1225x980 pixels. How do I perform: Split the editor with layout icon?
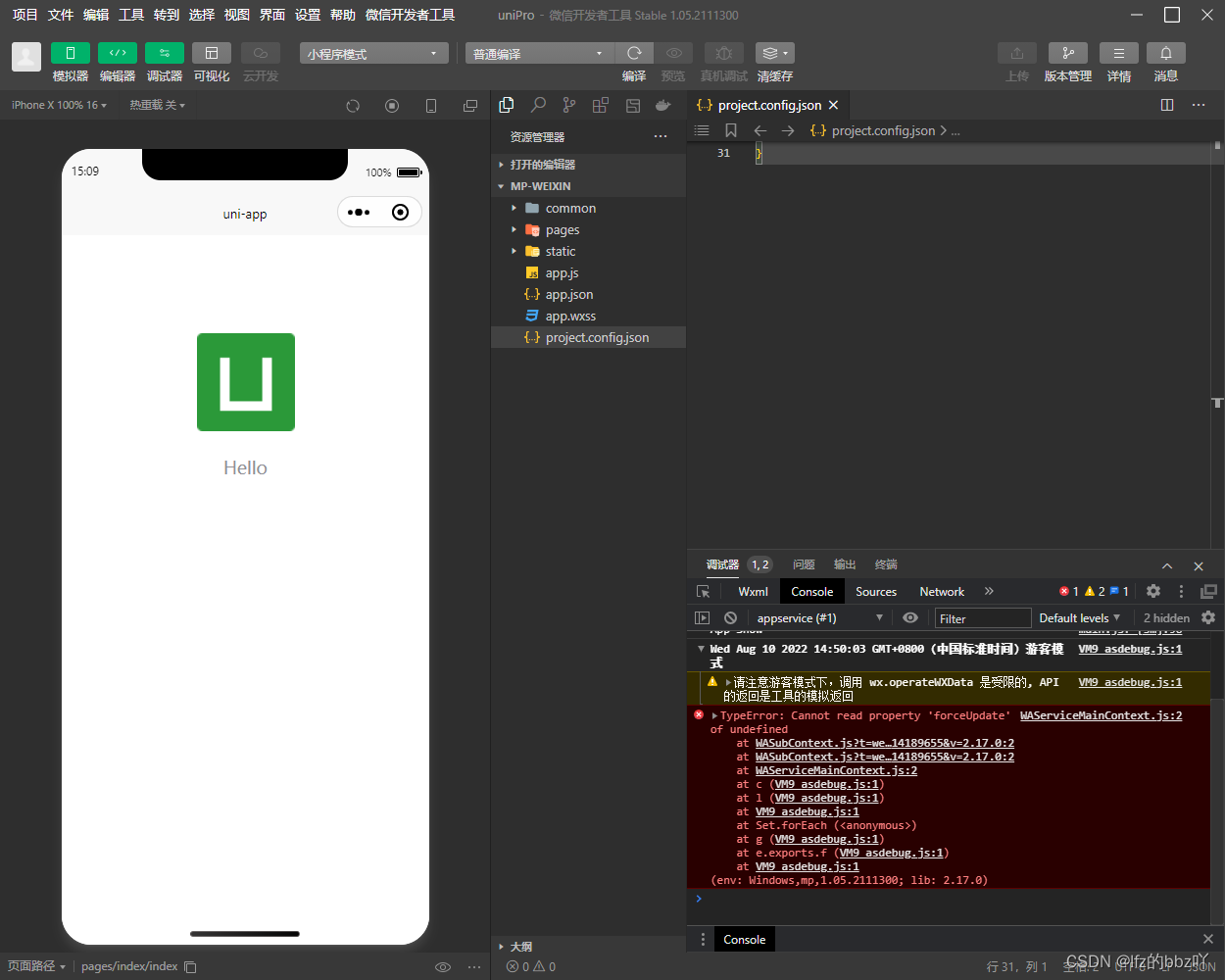coord(1167,105)
